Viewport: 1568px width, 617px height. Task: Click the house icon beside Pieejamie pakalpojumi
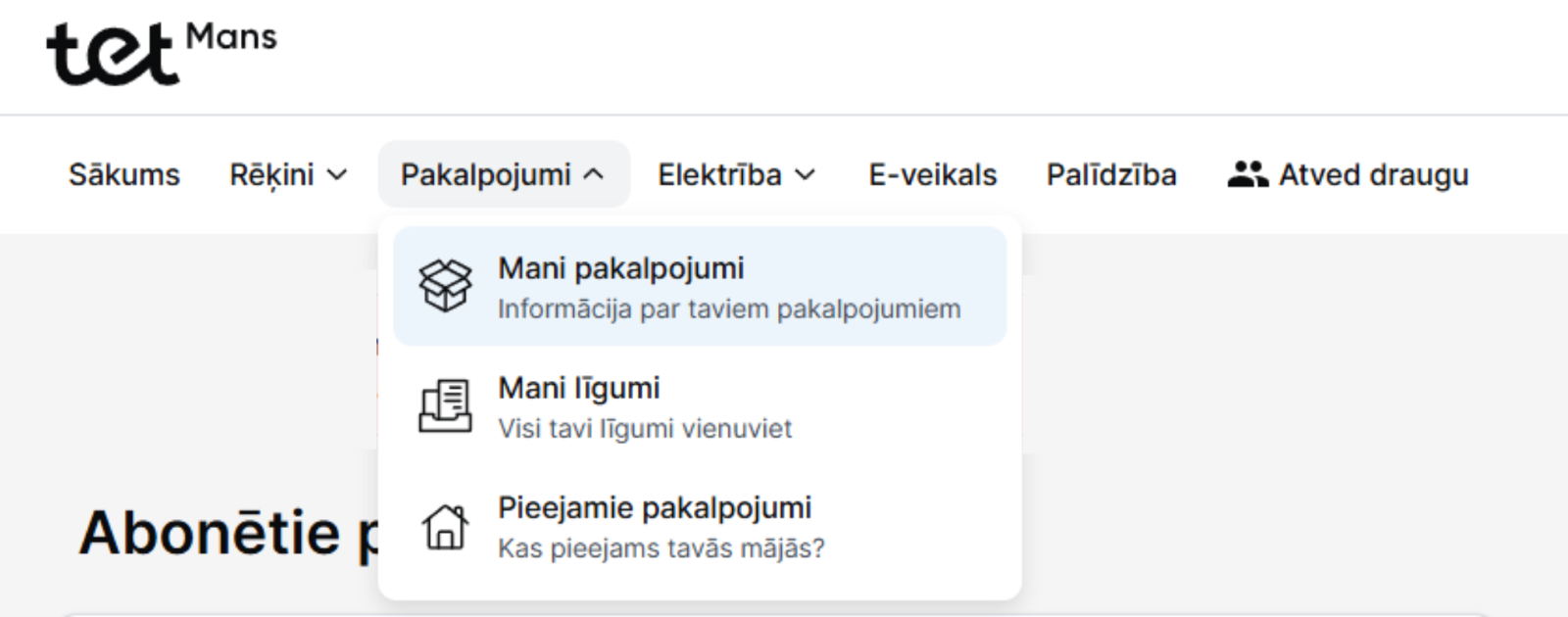click(x=445, y=527)
